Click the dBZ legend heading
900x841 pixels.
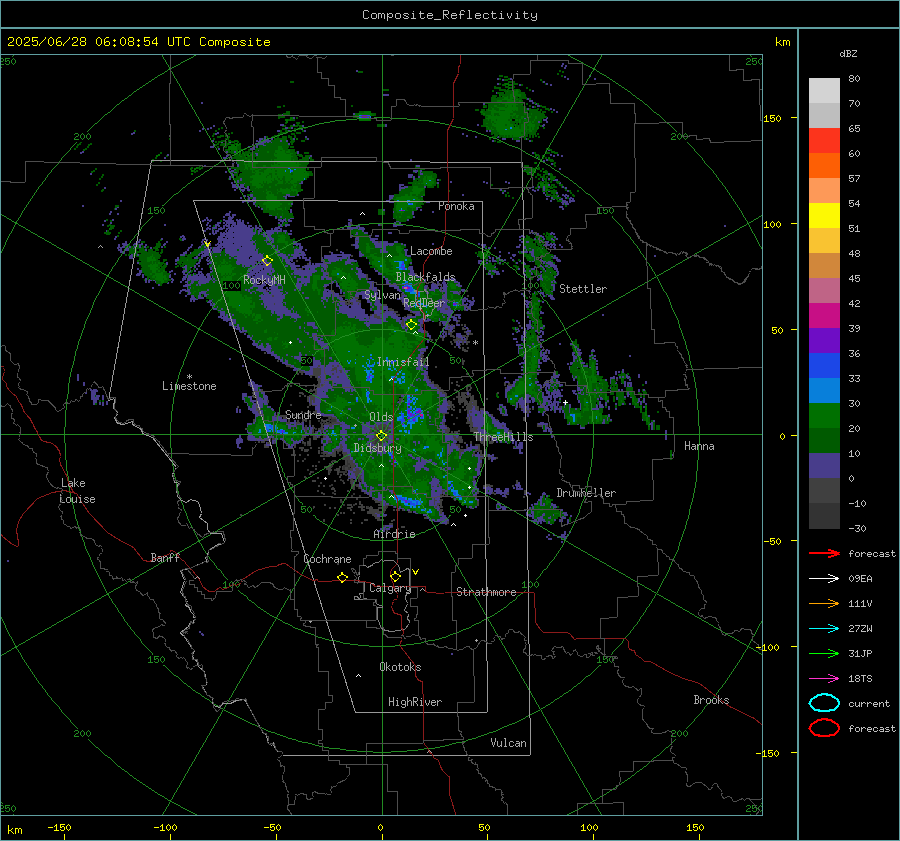click(848, 53)
